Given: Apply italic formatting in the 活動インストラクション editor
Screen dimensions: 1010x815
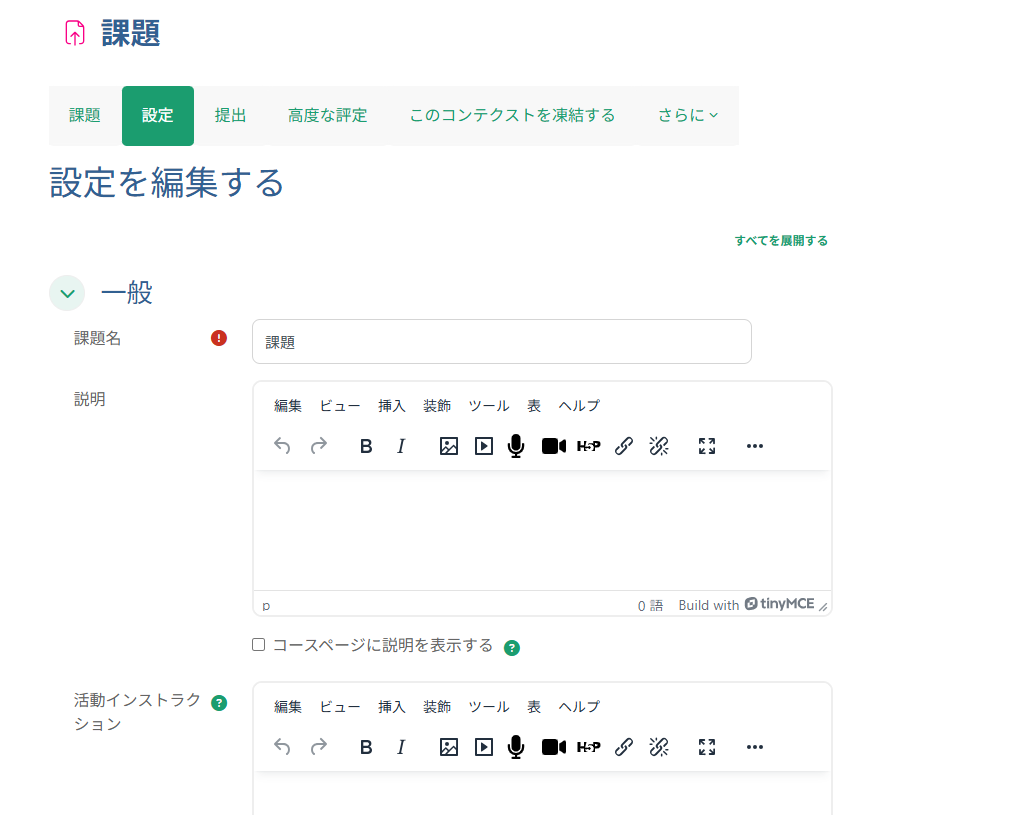Looking at the screenshot, I should [400, 747].
